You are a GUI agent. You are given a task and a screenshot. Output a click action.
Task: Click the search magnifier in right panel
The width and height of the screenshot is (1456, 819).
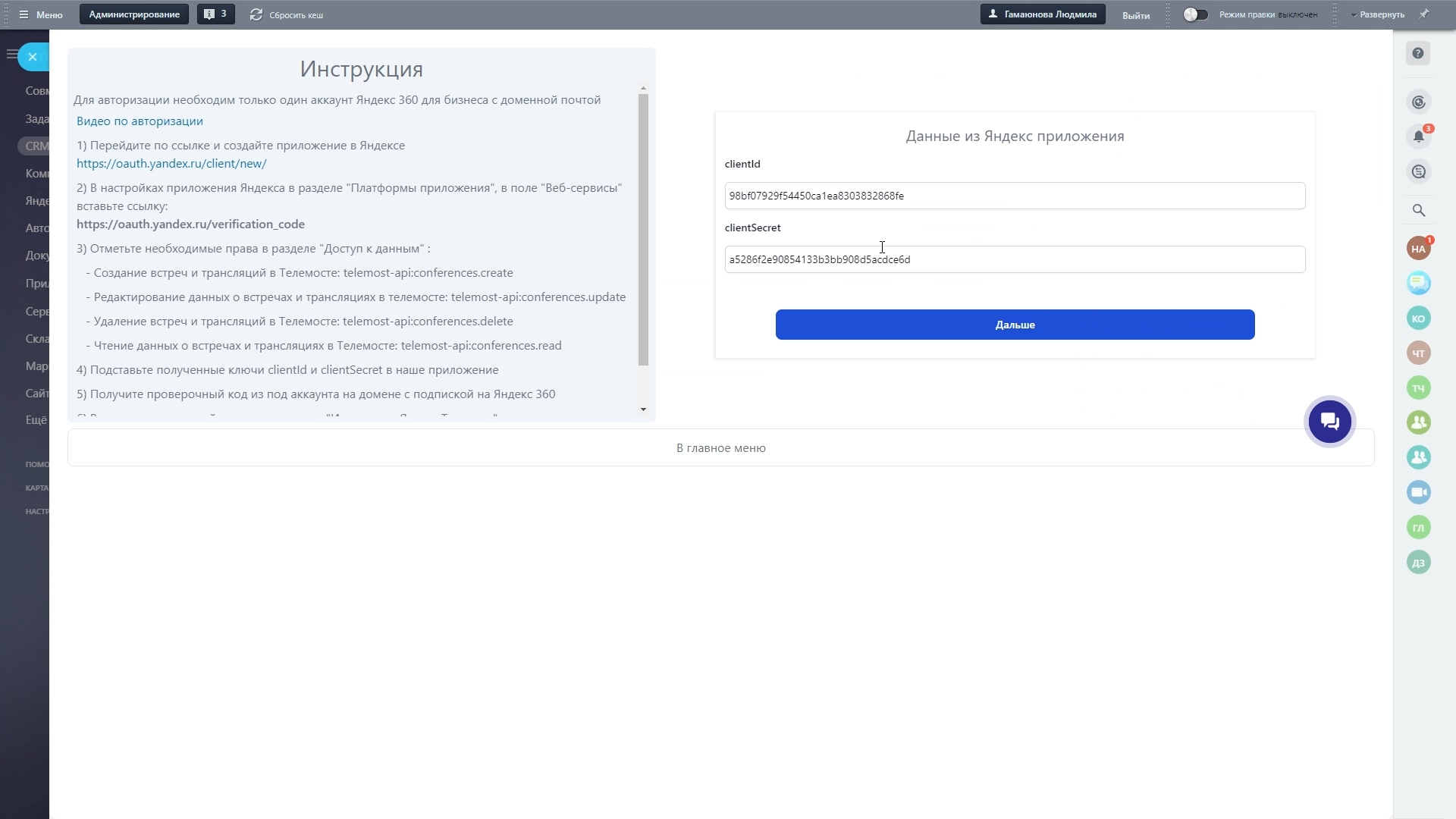coord(1418,210)
